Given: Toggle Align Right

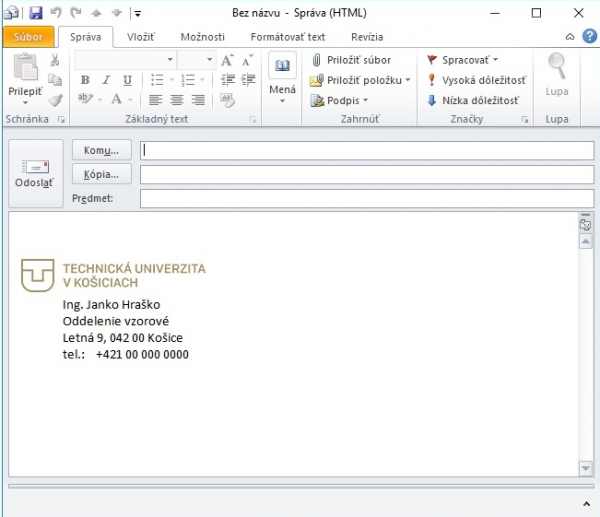Looking at the screenshot, I should point(198,100).
